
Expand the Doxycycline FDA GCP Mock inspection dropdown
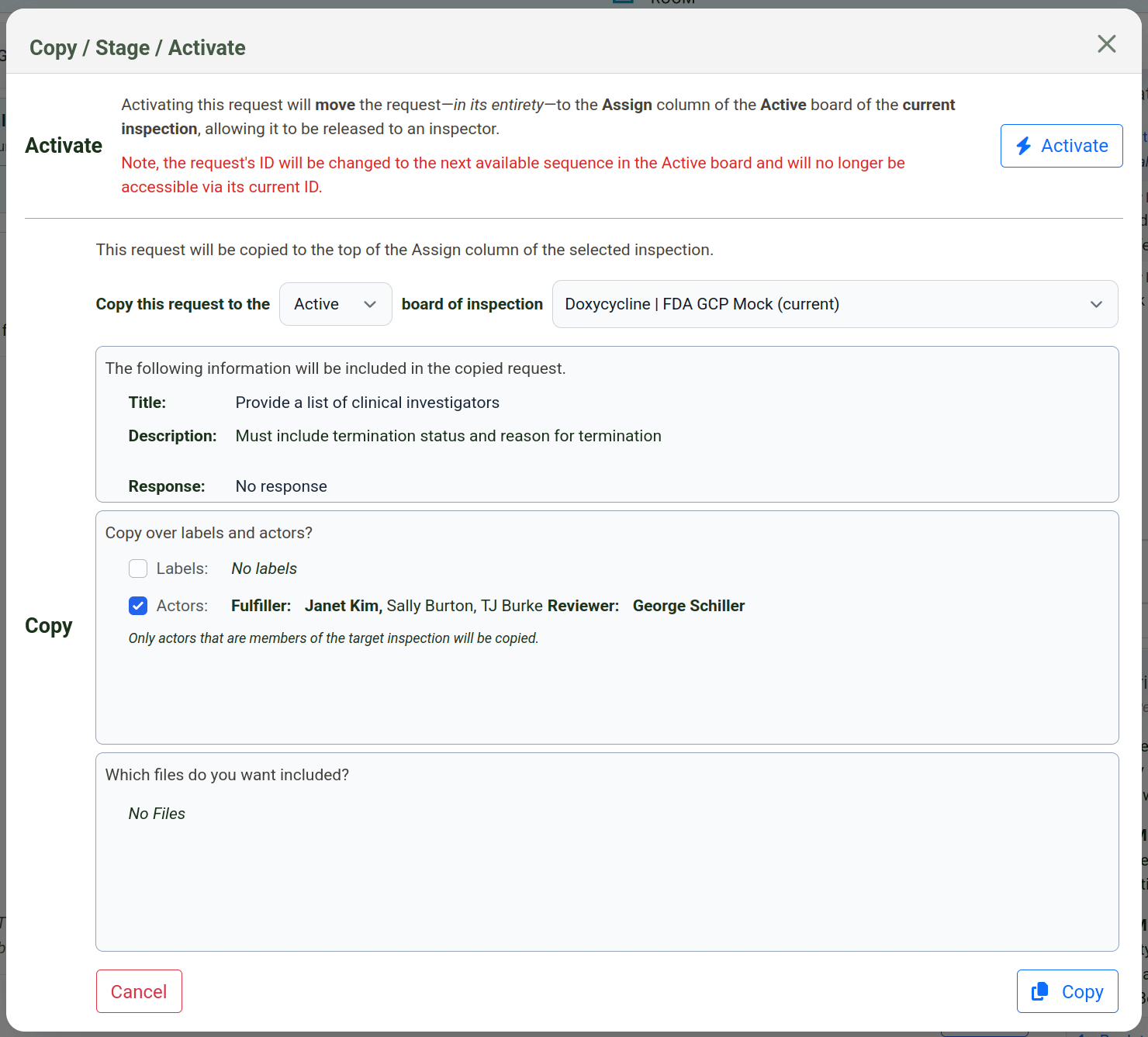point(834,304)
